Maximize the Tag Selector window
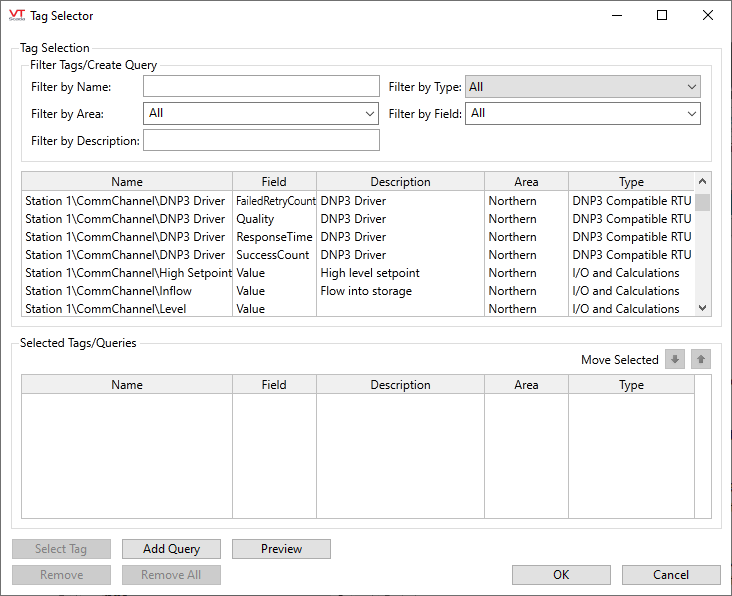 [662, 16]
